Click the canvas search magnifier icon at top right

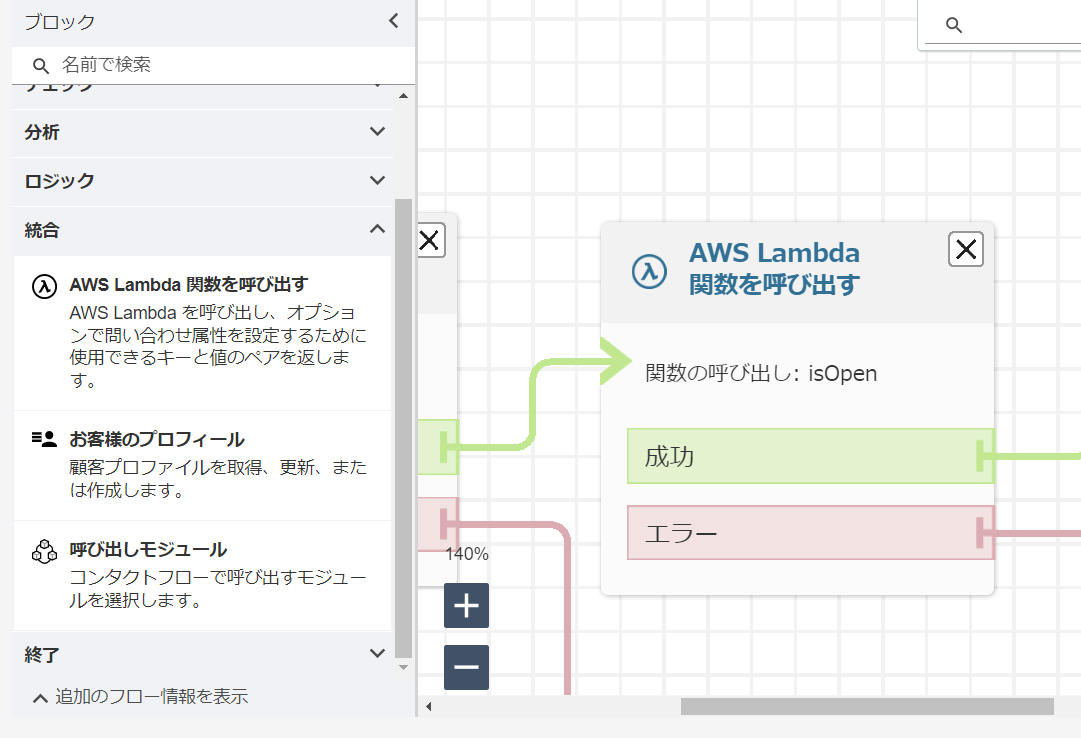click(x=953, y=26)
